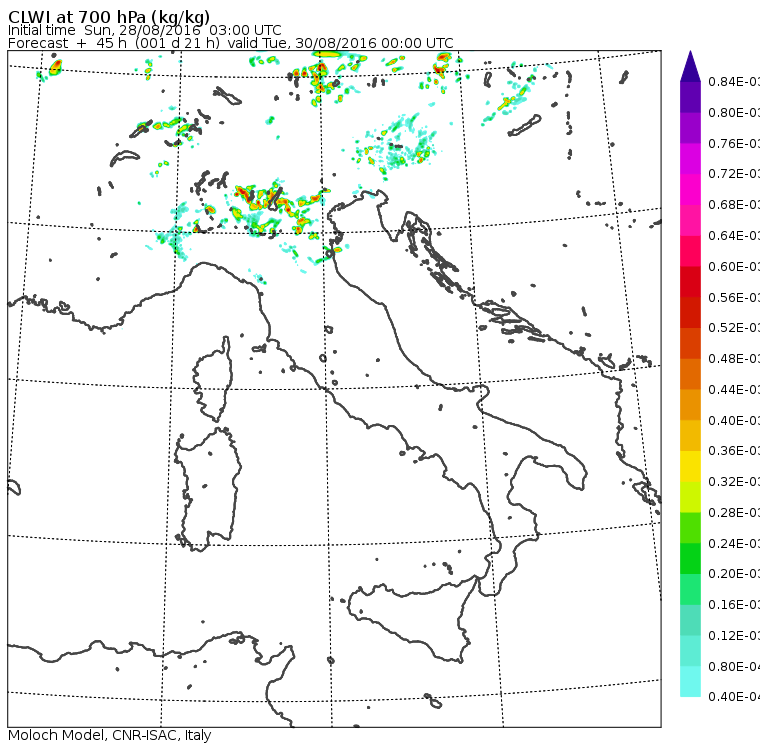Image resolution: width=760 pixels, height=749 pixels.
Task: Click the colorbar label 0.72E-03
Action: point(734,174)
